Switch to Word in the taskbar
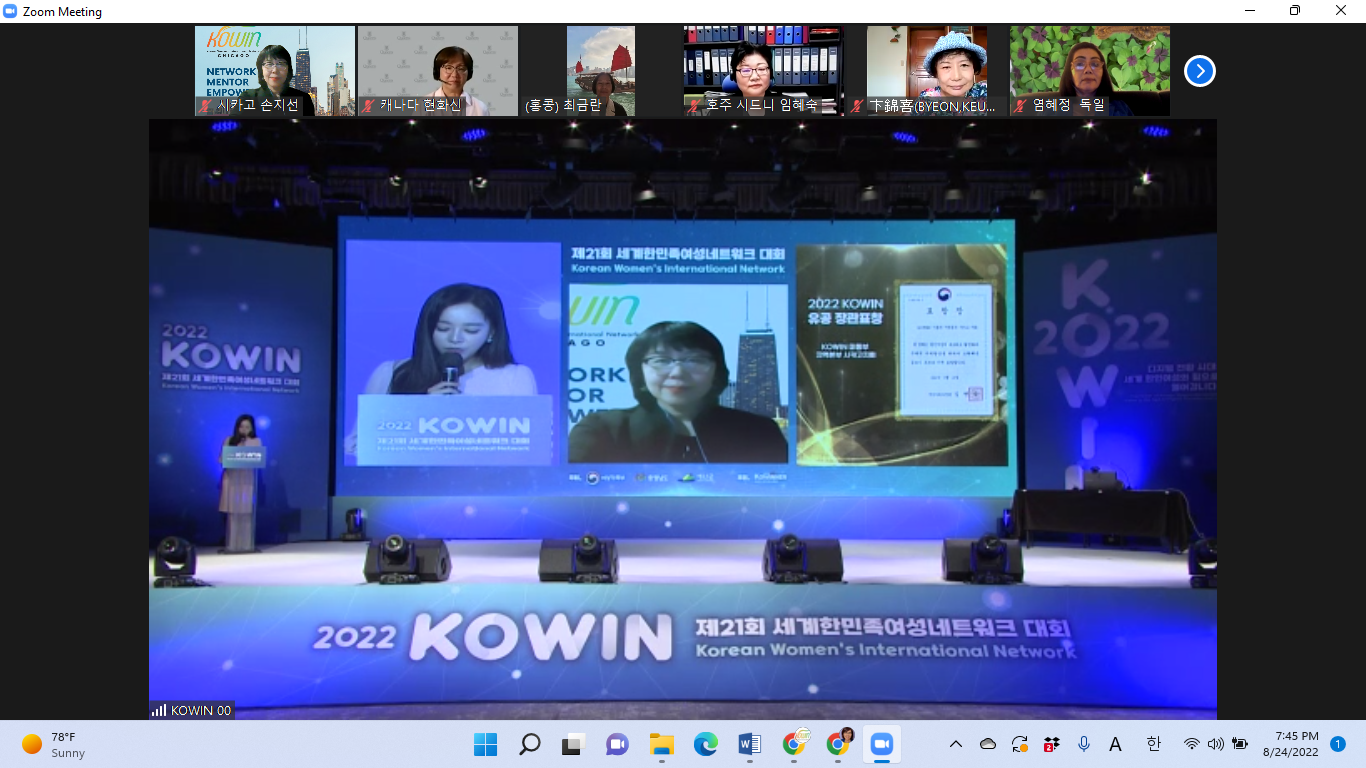Screen dimensions: 1366x768 749,744
